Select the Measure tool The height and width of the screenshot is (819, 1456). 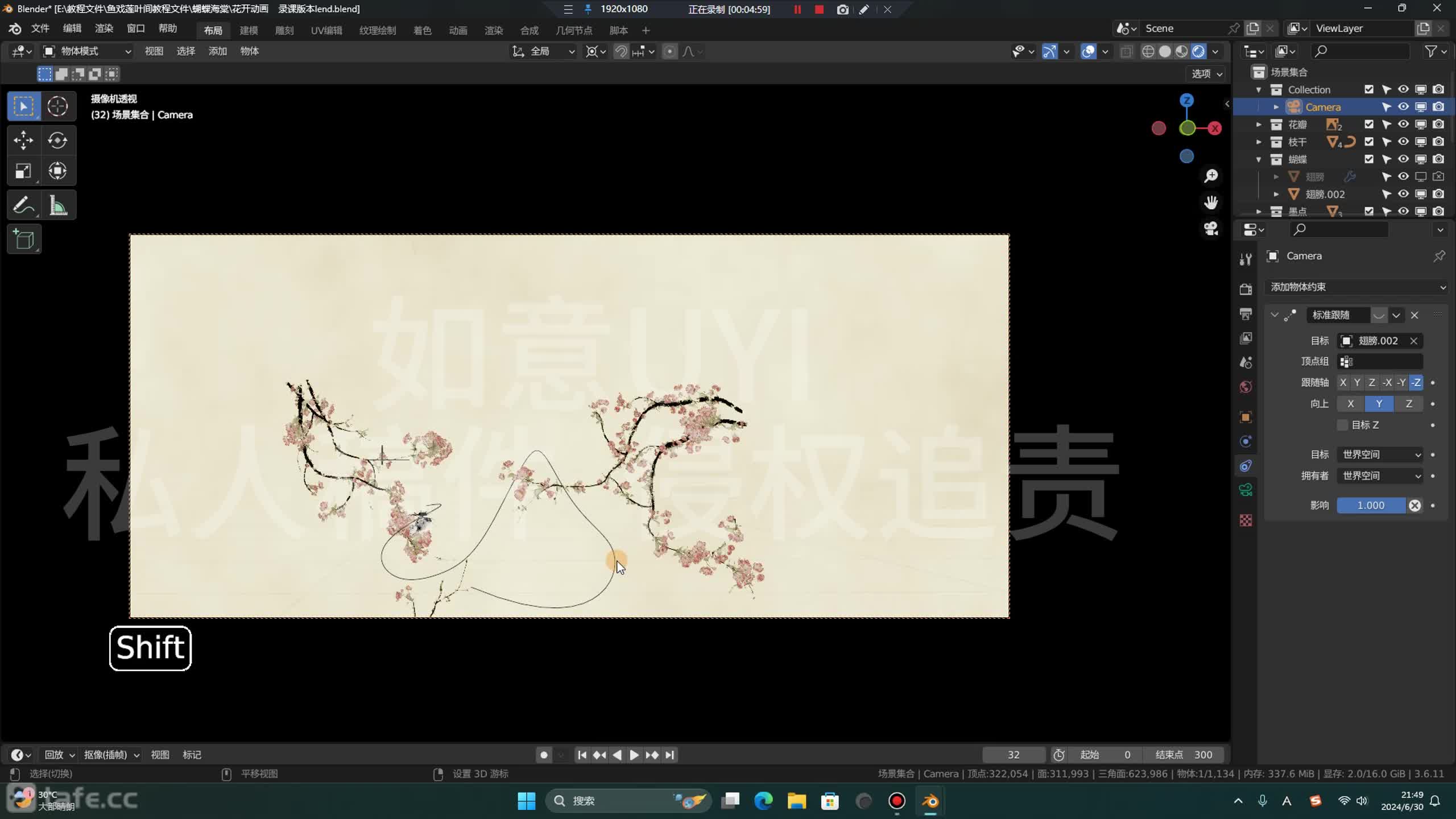(x=57, y=205)
